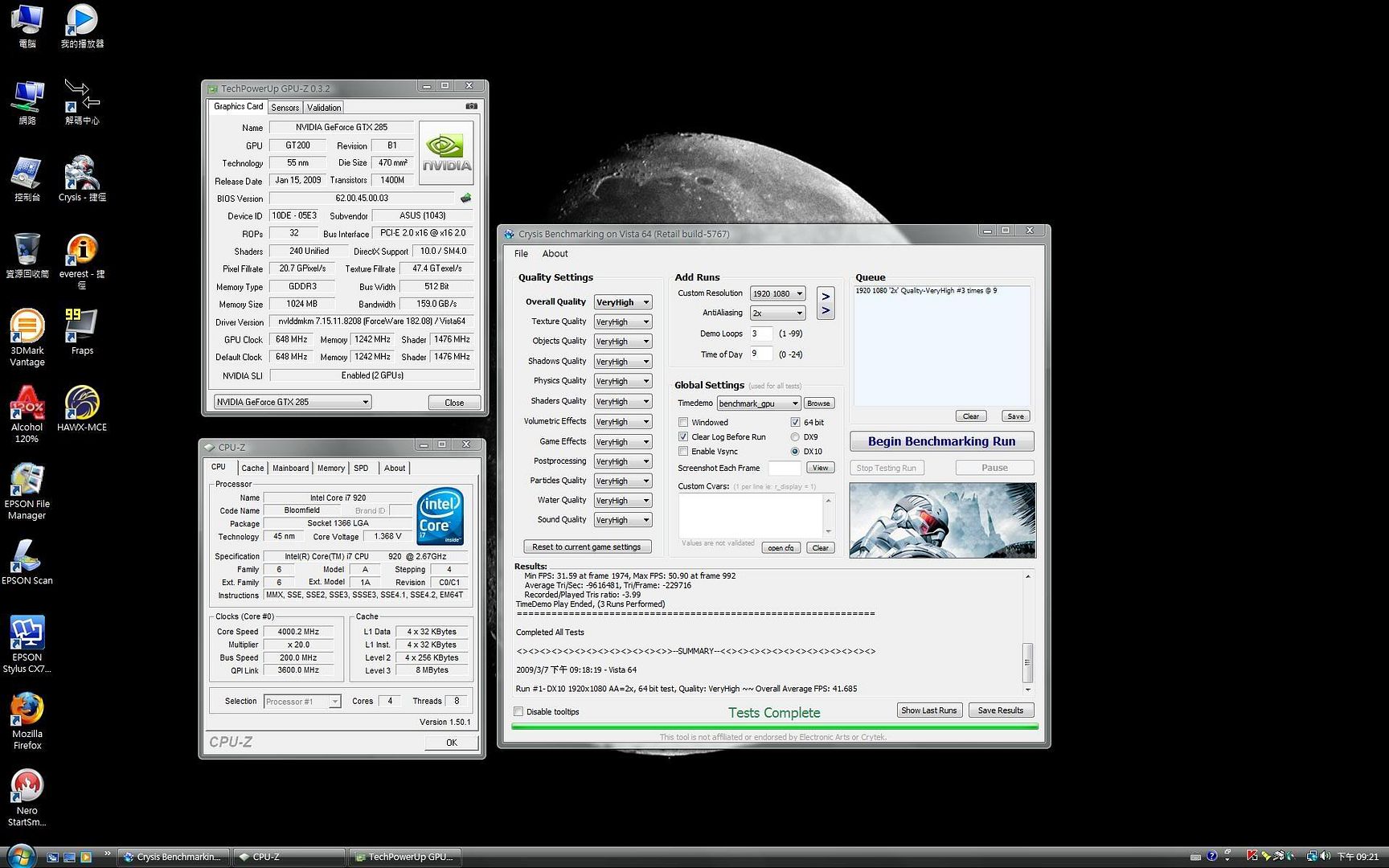
Task: Open CPU-Z Processor selection dropdown
Action: 302,702
